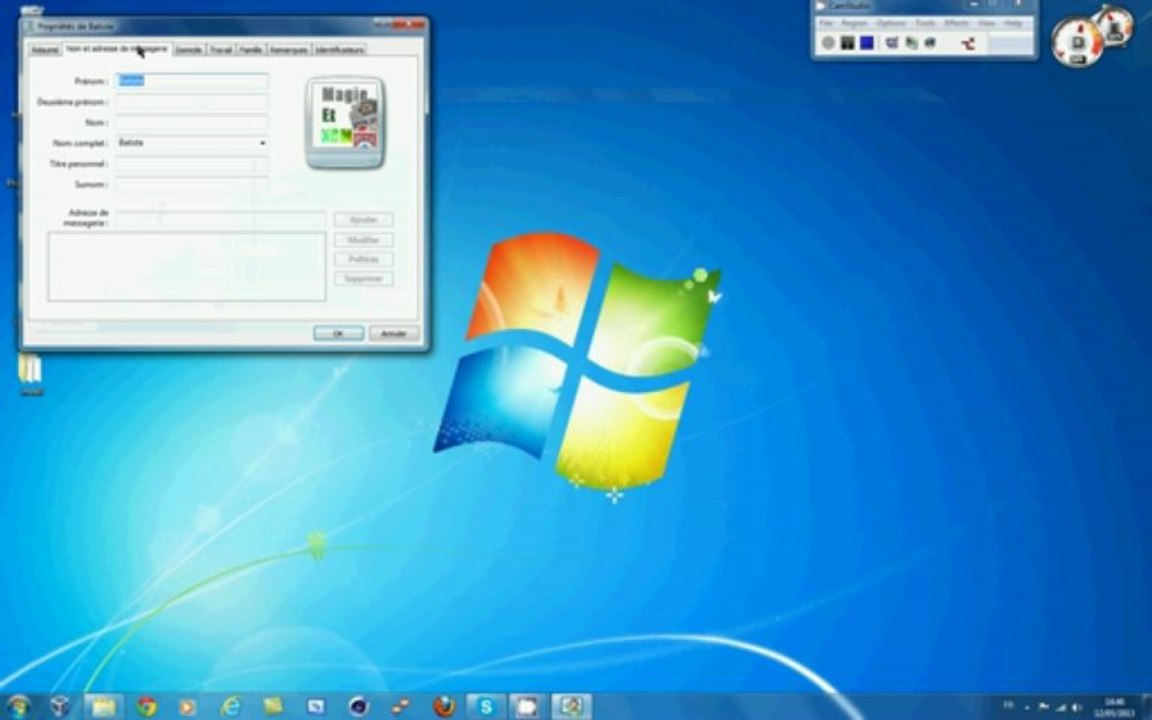Open CamStudio's Effects menu

[957, 24]
